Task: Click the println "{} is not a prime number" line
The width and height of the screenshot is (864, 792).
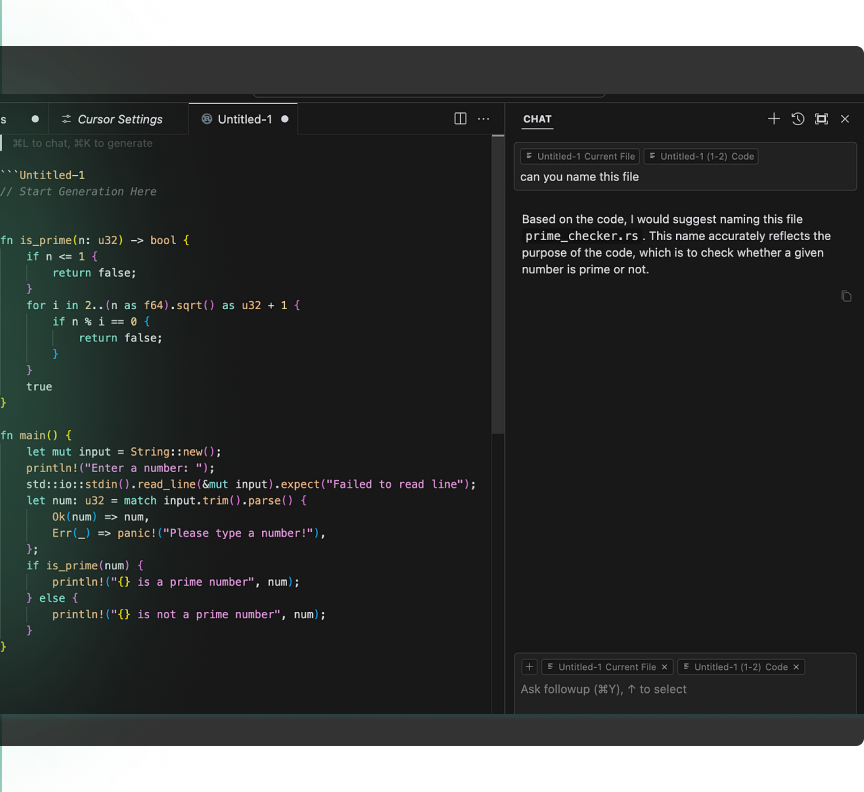Action: point(189,615)
